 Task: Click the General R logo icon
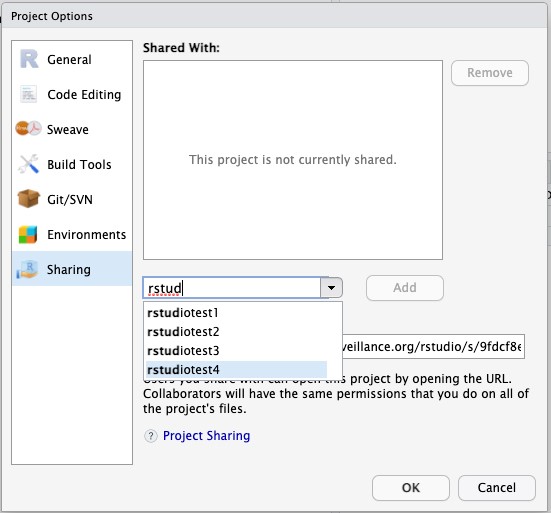pos(28,59)
